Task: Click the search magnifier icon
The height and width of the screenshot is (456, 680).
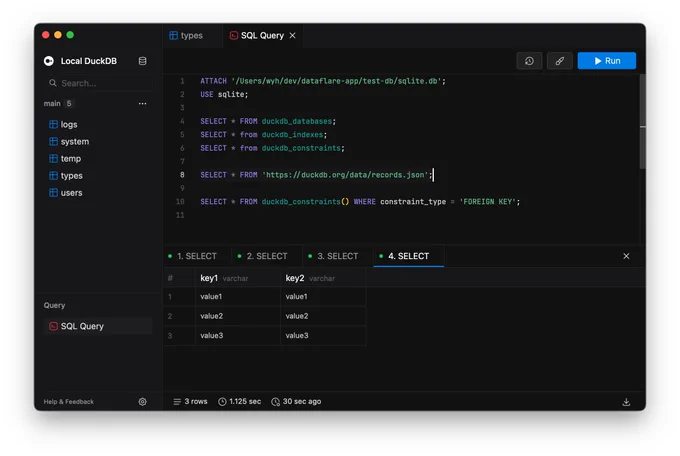Action: [53, 83]
